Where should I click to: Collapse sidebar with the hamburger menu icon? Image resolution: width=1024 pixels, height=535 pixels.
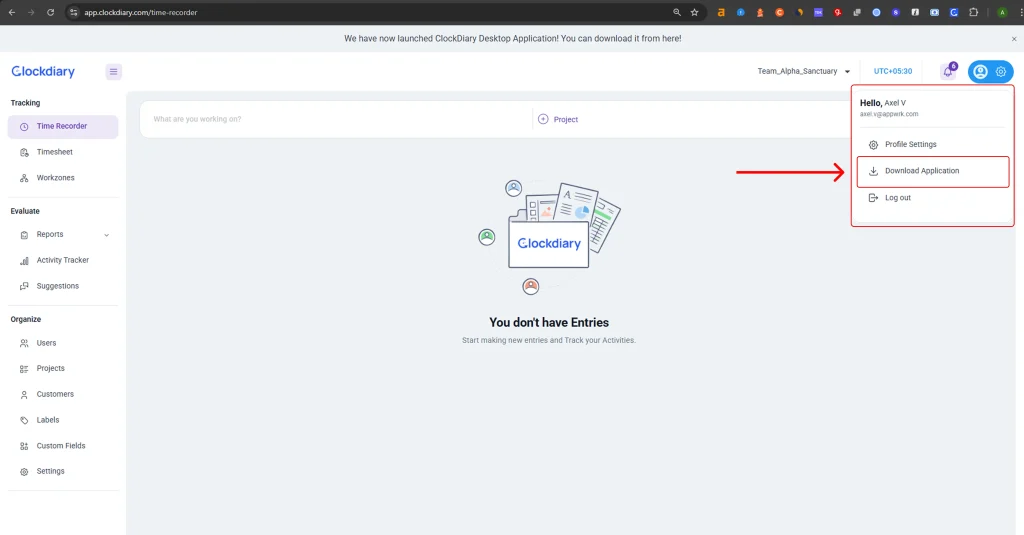tap(114, 71)
